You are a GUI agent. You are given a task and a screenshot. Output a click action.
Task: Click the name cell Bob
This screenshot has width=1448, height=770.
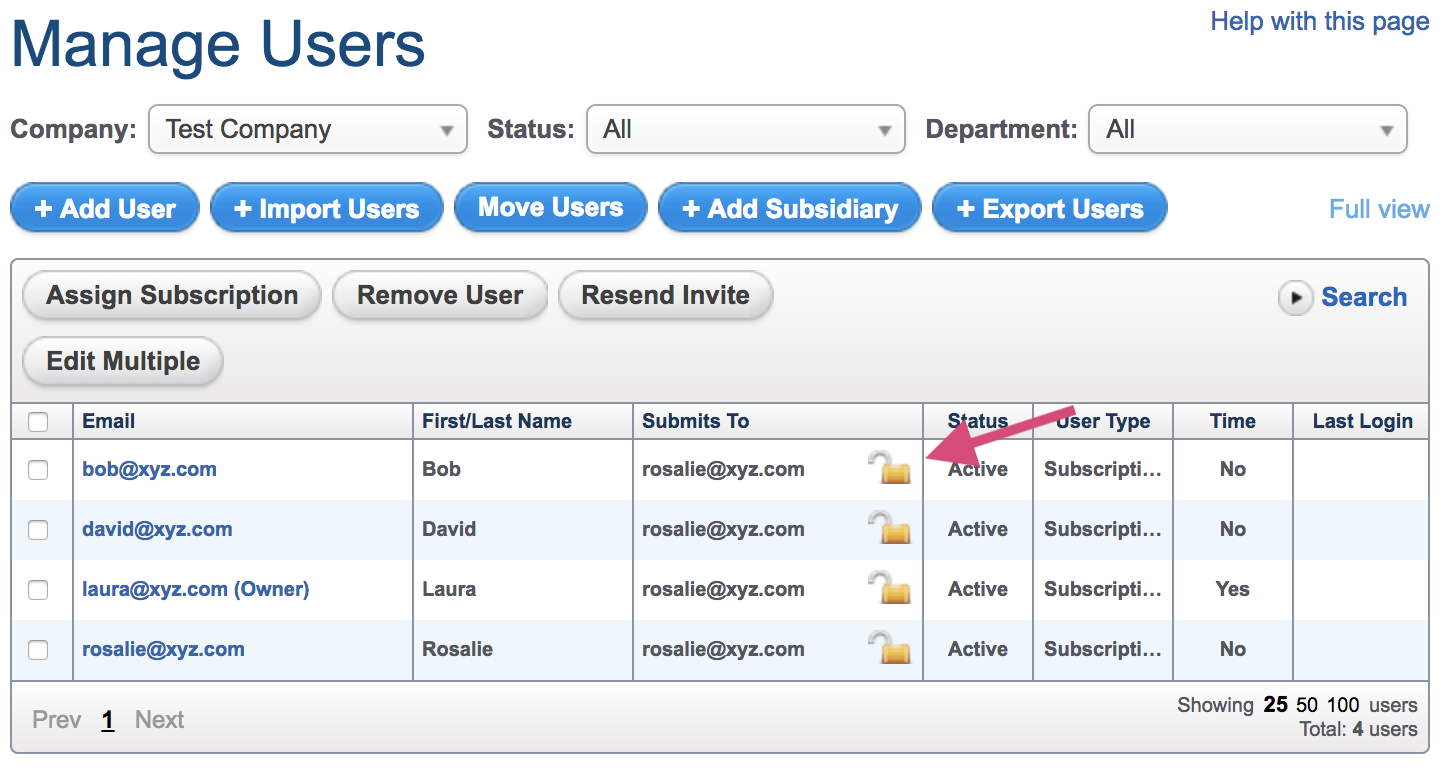[x=441, y=469]
